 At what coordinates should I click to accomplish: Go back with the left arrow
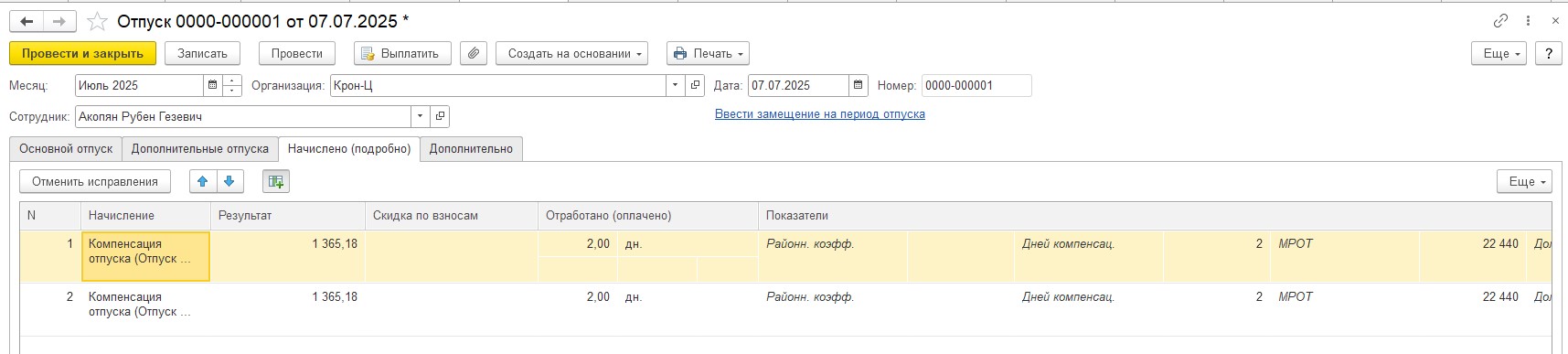27,21
